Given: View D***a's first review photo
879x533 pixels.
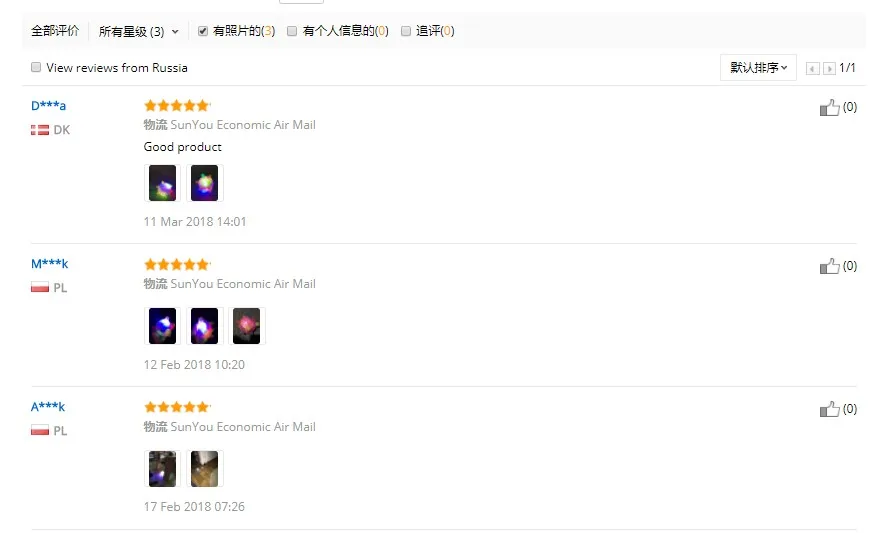Looking at the screenshot, I should coord(163,183).
